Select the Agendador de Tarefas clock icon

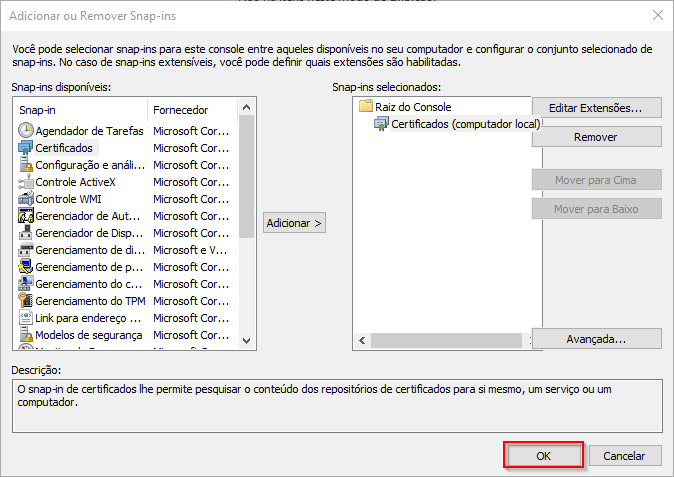point(26,130)
